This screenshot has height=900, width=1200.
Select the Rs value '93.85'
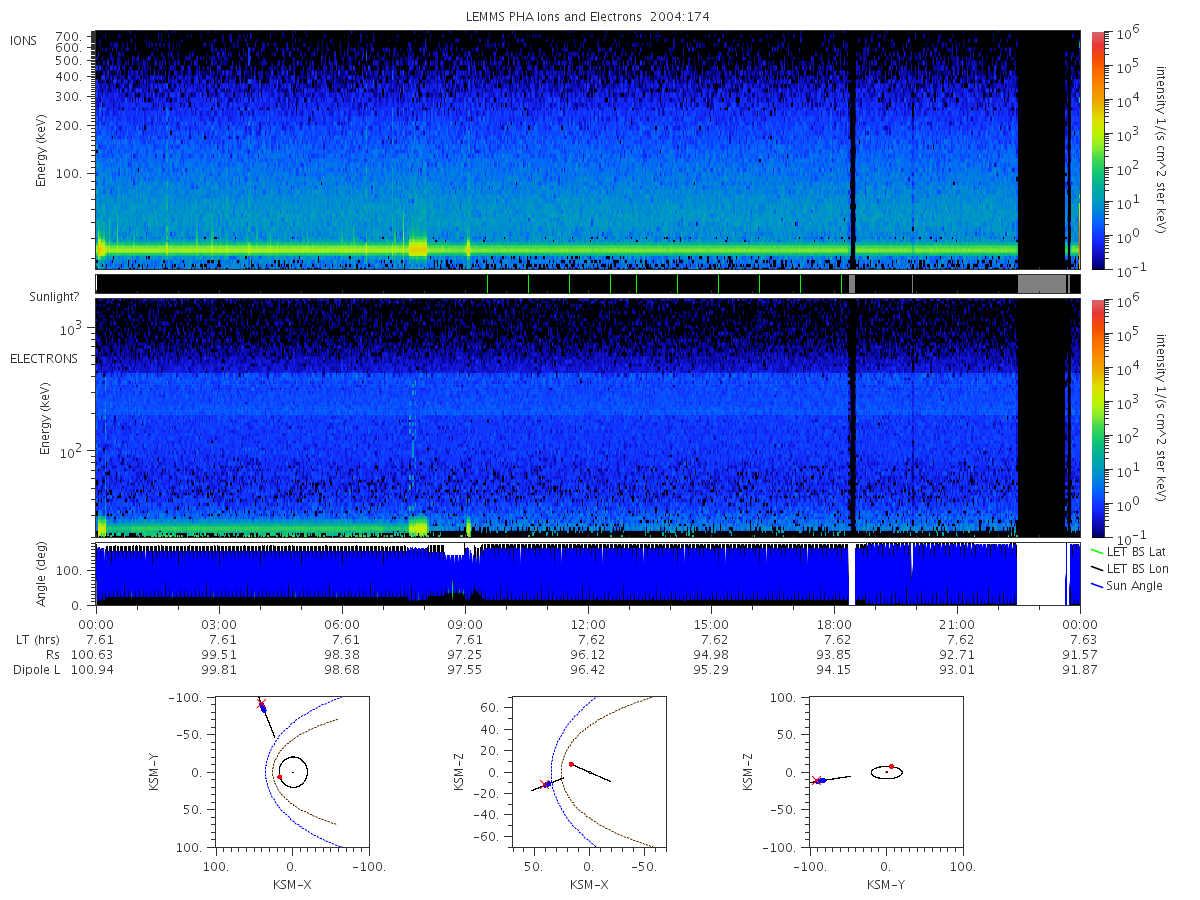pos(835,654)
